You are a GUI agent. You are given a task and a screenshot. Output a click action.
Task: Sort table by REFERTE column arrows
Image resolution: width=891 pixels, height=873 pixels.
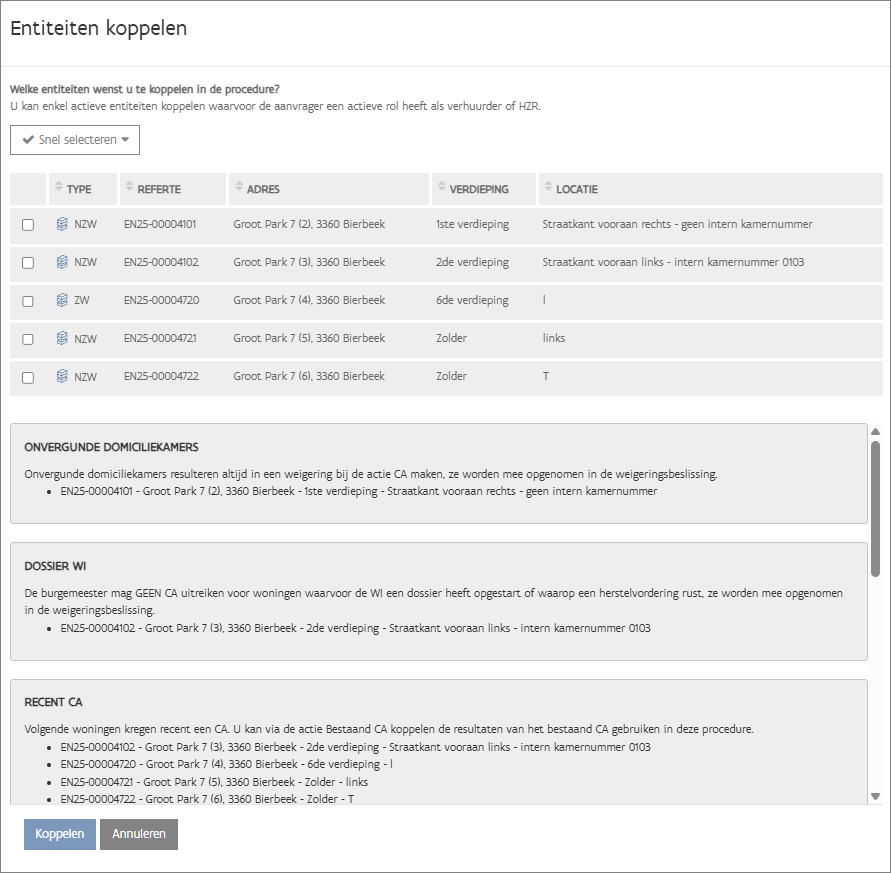pos(129,188)
